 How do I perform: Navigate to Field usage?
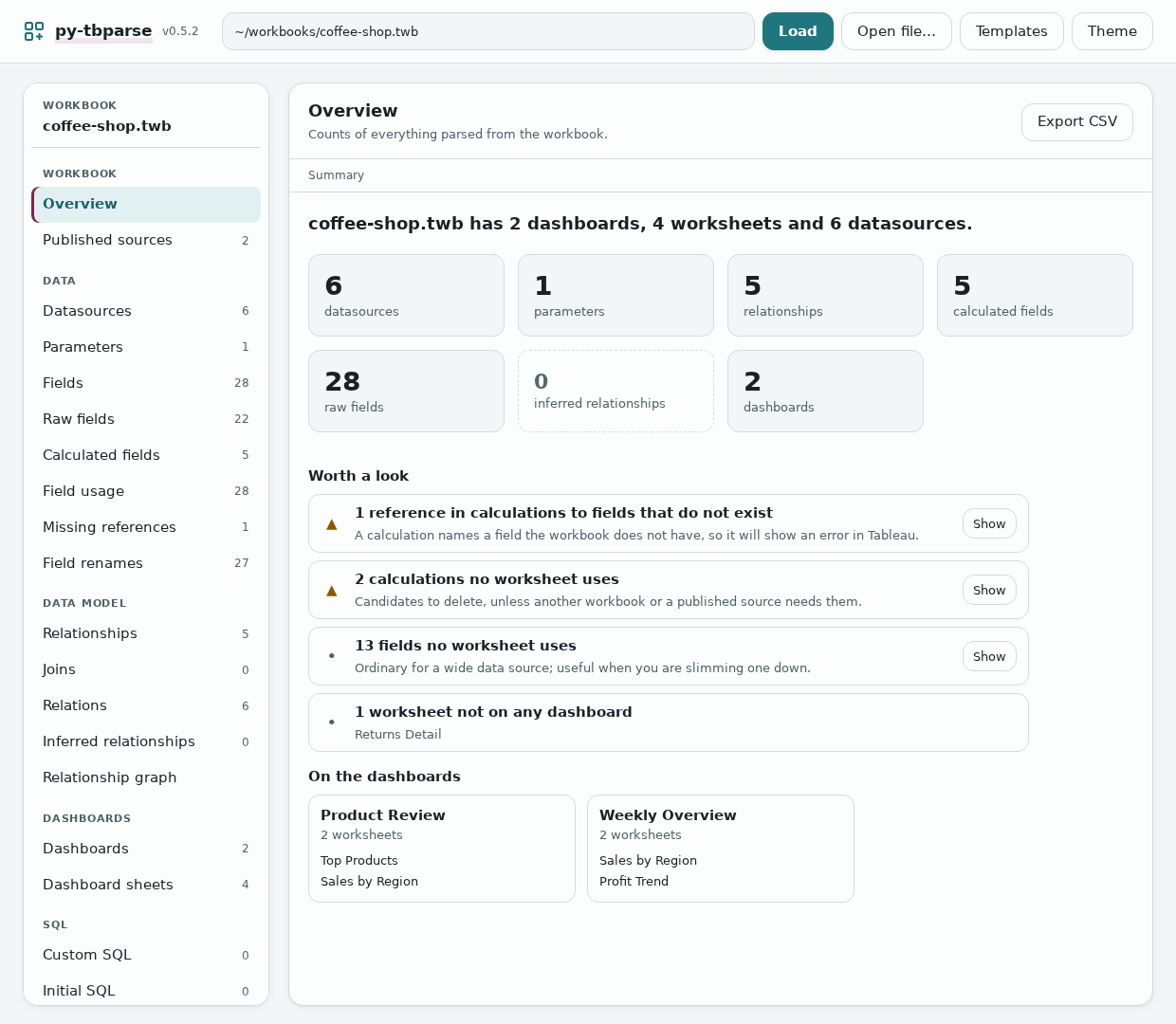[x=146, y=492]
